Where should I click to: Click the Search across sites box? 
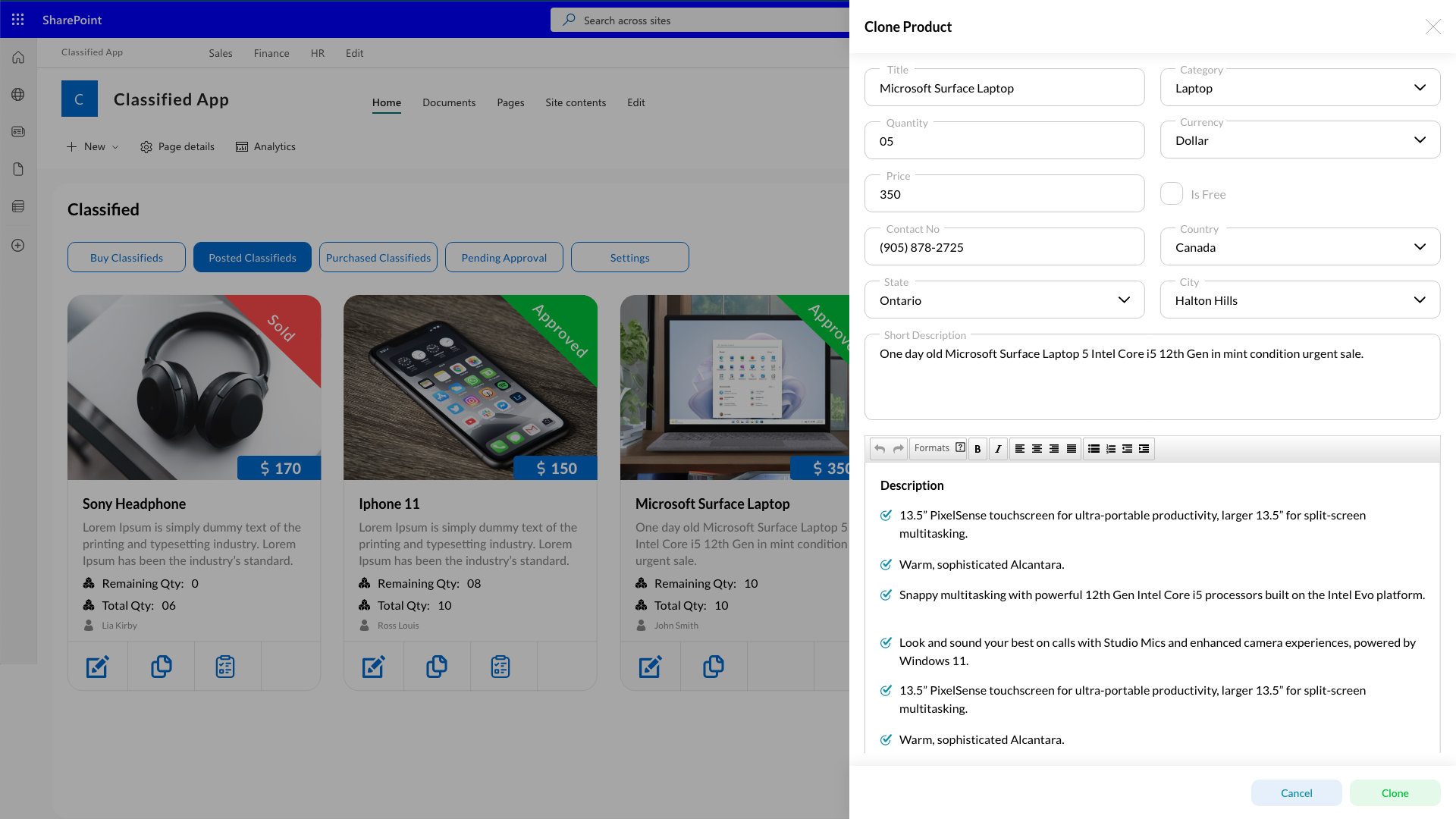click(x=700, y=20)
